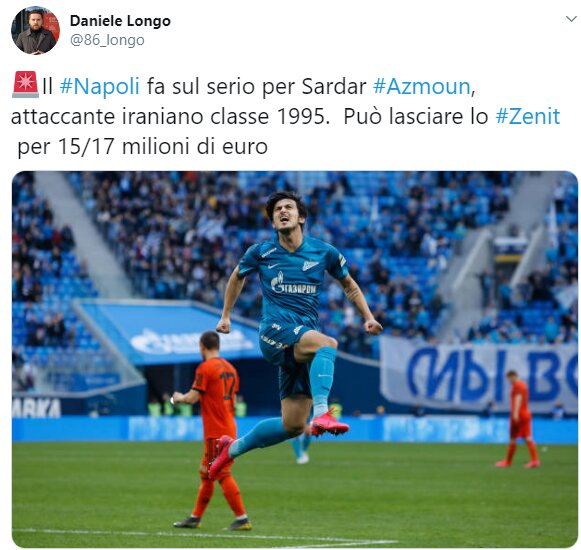This screenshot has width=581, height=550.
Task: Expand the tweet options chevron menu
Action: (x=572, y=19)
